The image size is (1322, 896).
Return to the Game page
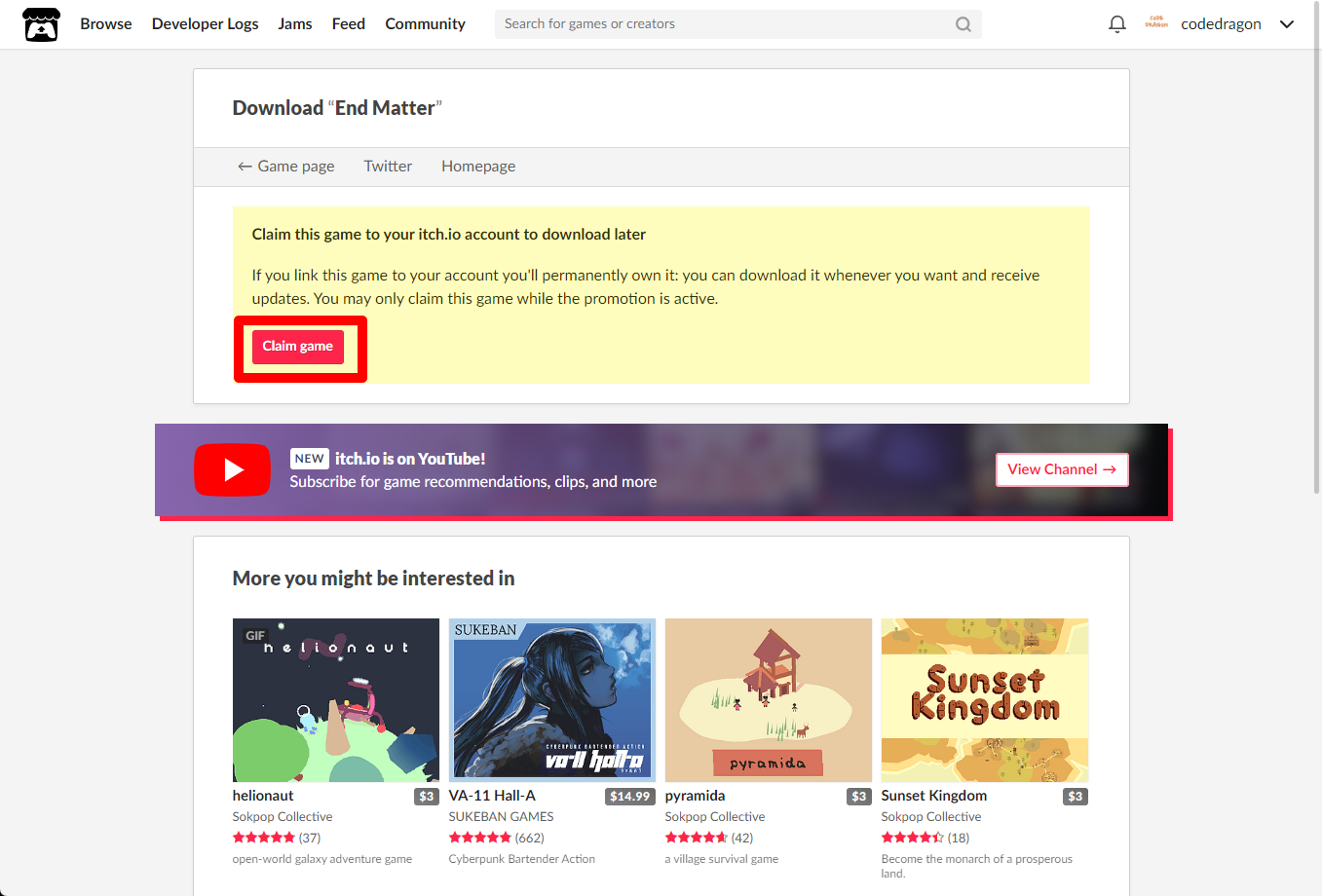coord(286,167)
